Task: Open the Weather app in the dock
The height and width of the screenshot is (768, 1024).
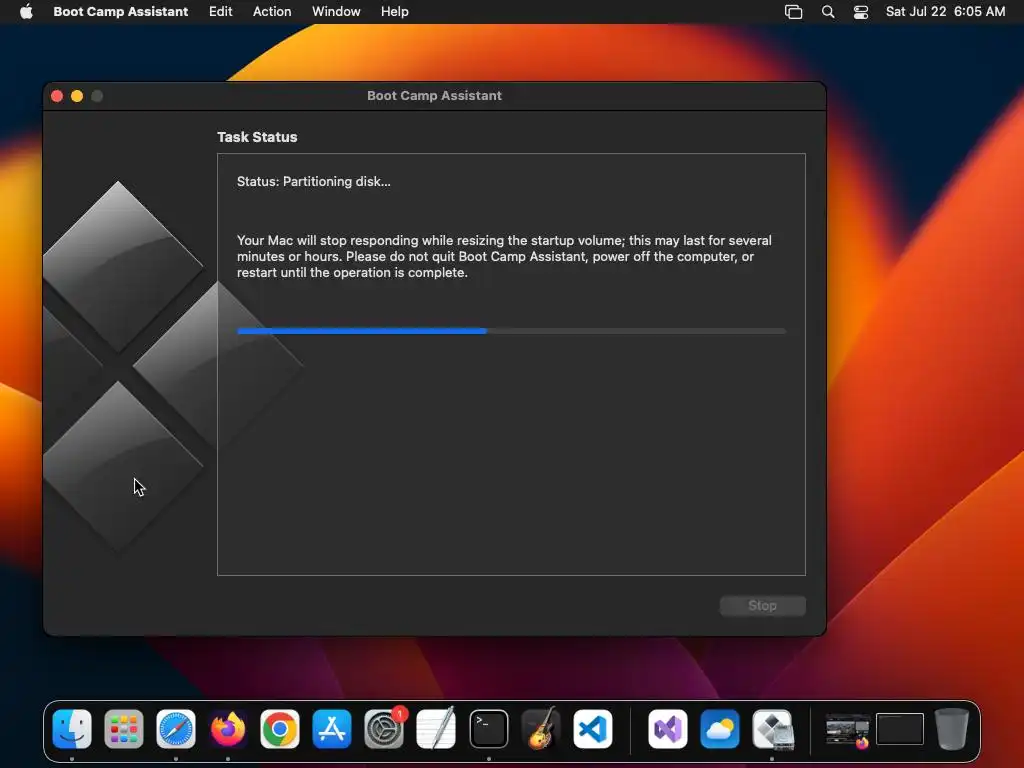Action: [x=720, y=729]
